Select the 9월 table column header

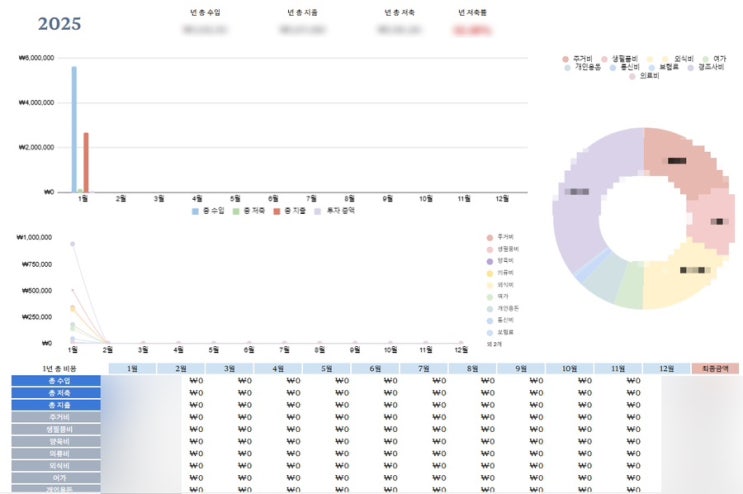(x=521, y=368)
